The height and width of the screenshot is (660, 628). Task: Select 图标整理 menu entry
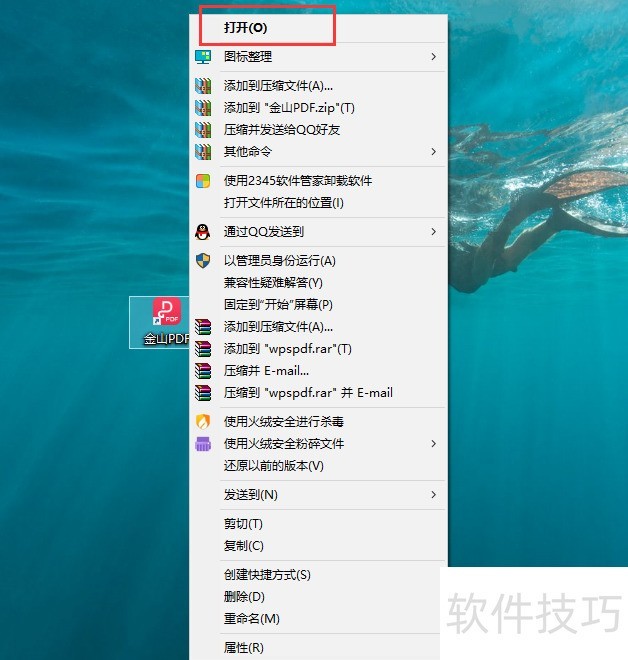click(248, 56)
